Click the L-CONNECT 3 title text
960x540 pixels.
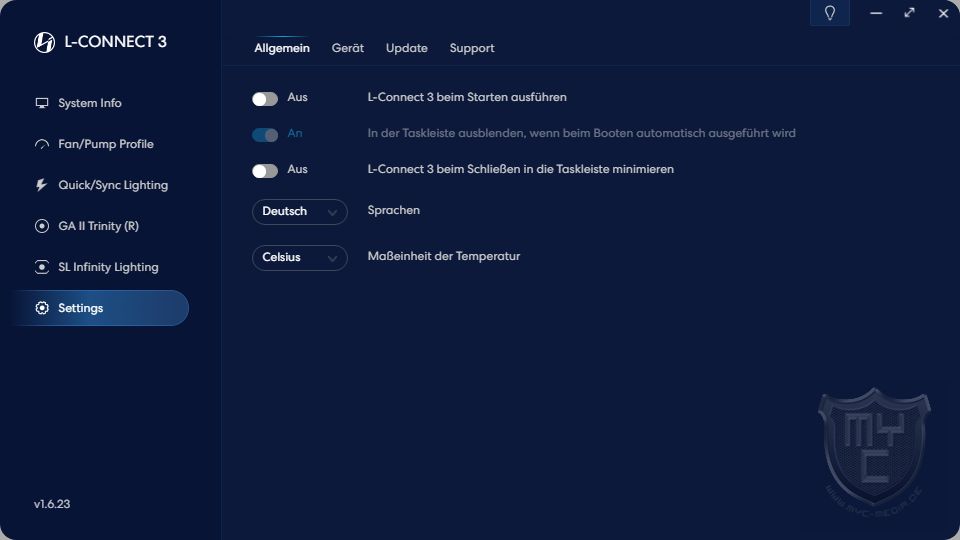coord(115,42)
